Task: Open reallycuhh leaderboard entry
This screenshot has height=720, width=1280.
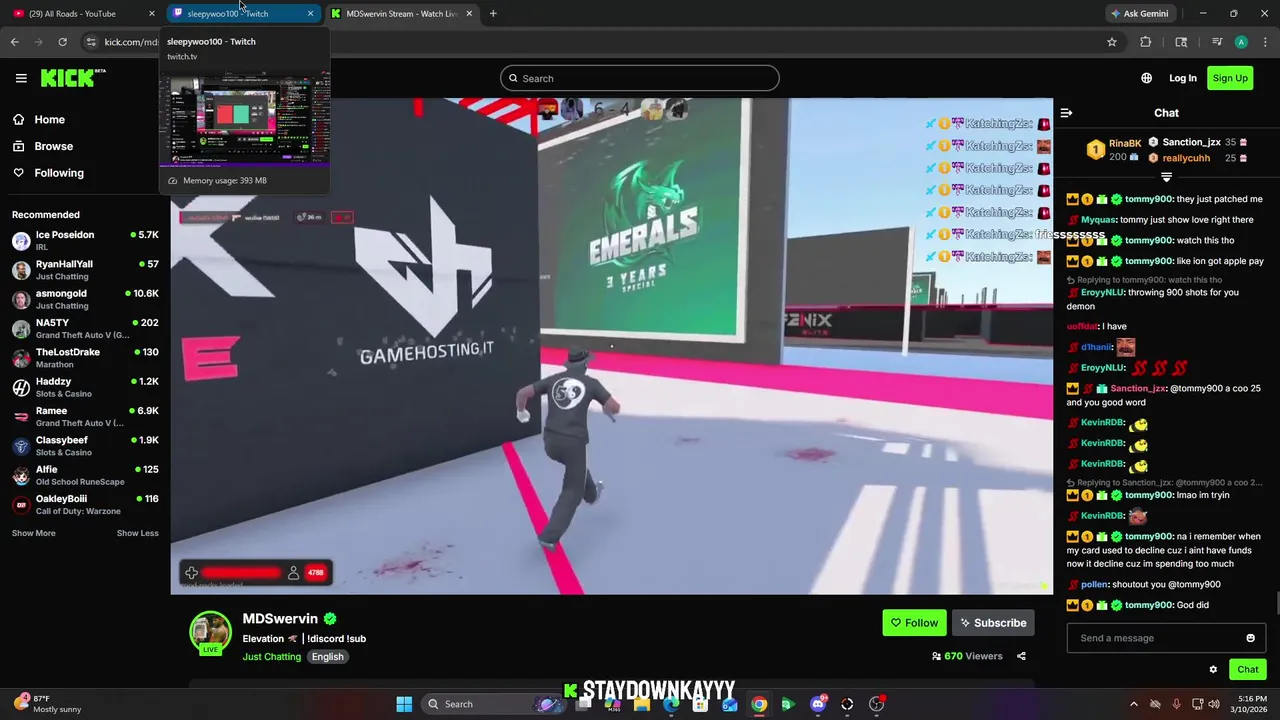Action: [1197, 158]
